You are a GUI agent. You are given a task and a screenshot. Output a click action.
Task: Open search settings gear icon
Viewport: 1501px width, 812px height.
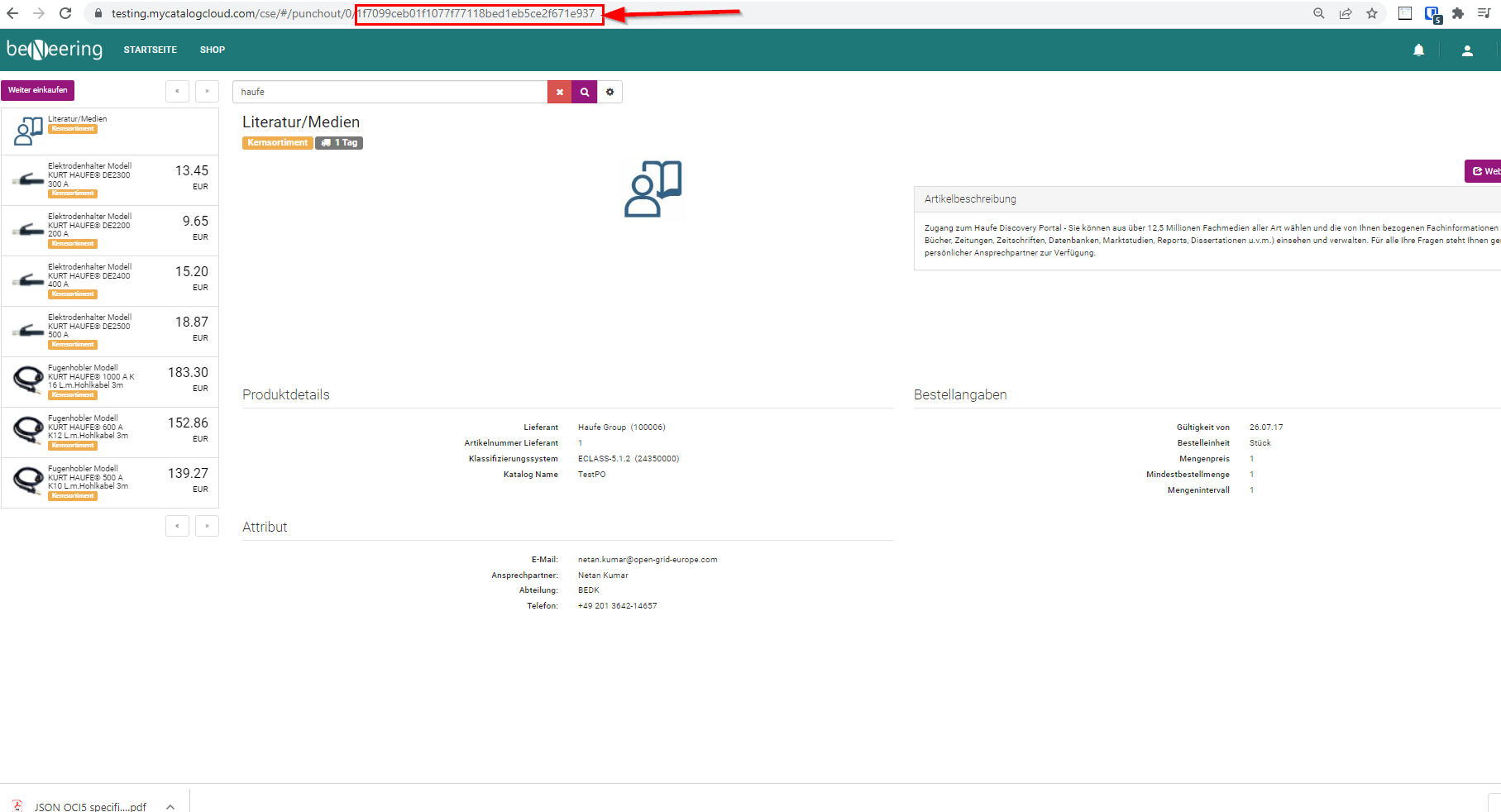pos(610,92)
